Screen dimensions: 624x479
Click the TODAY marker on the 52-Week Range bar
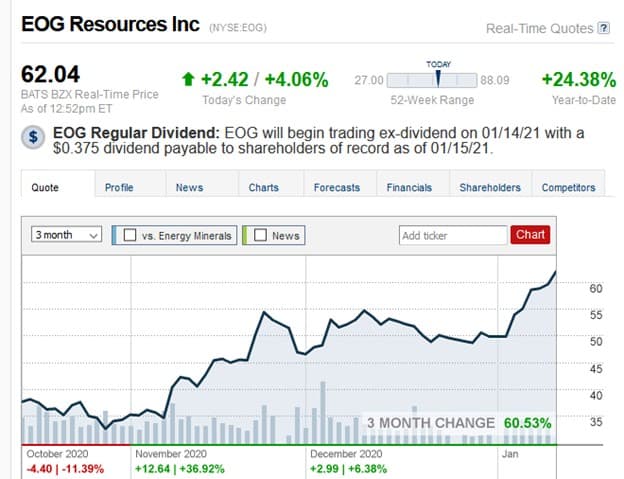click(438, 79)
